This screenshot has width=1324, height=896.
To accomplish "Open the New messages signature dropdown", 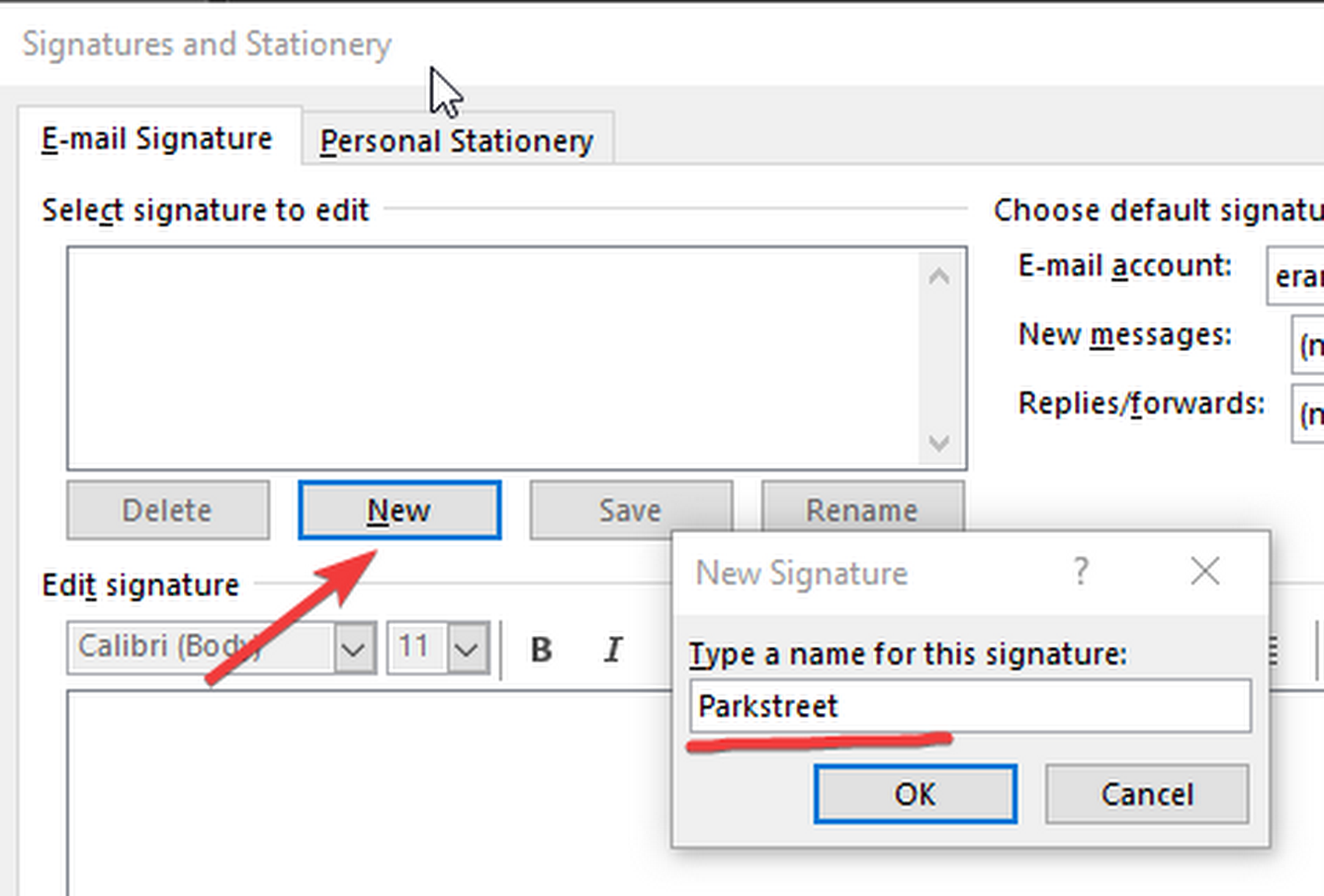I will point(1307,345).
